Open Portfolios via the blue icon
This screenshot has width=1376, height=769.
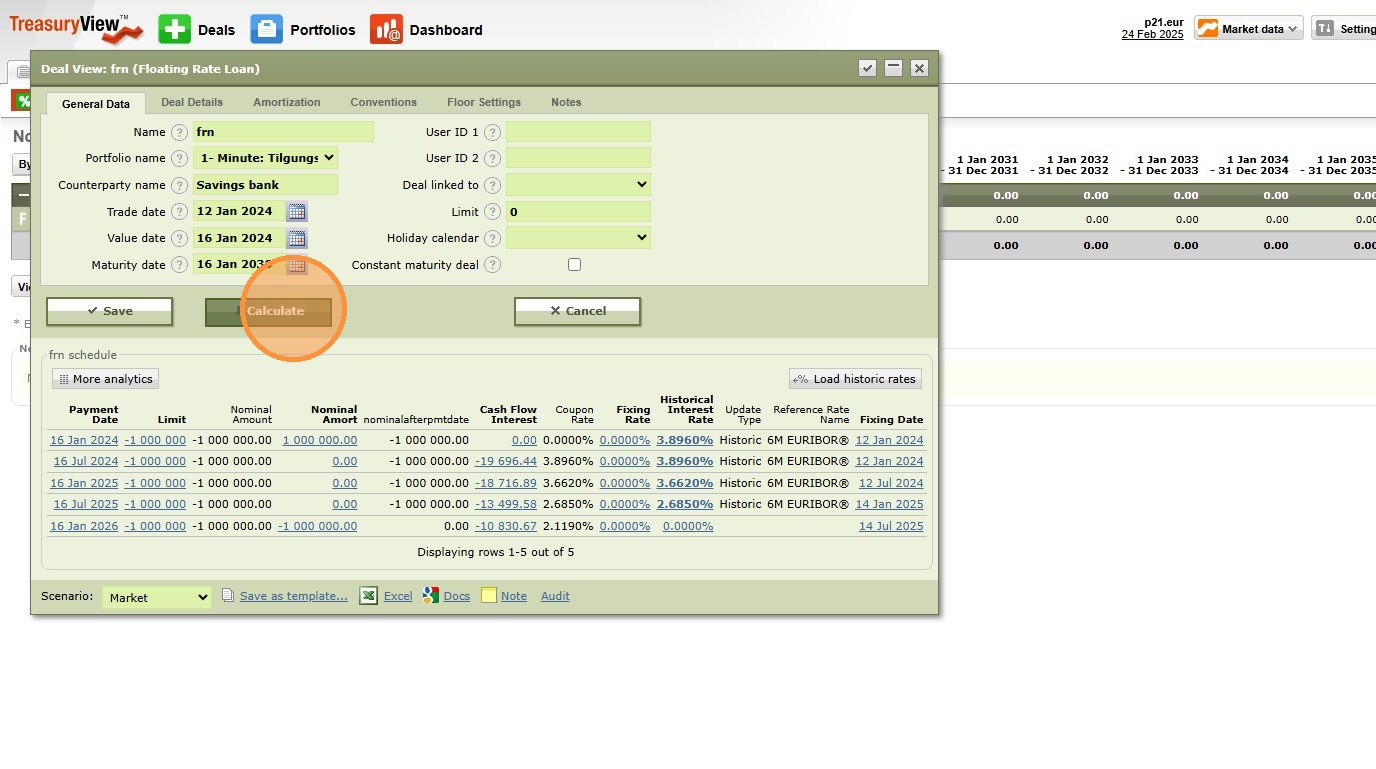(x=266, y=29)
